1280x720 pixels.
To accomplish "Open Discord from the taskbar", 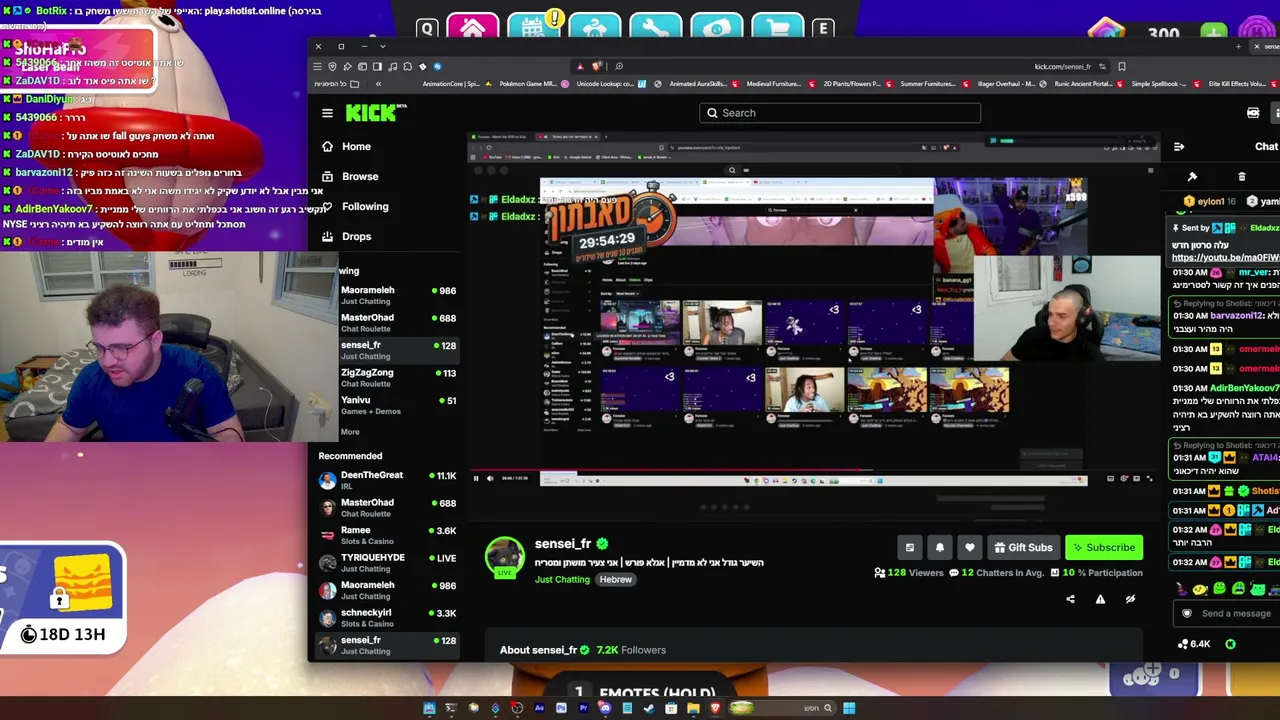I will click(605, 708).
